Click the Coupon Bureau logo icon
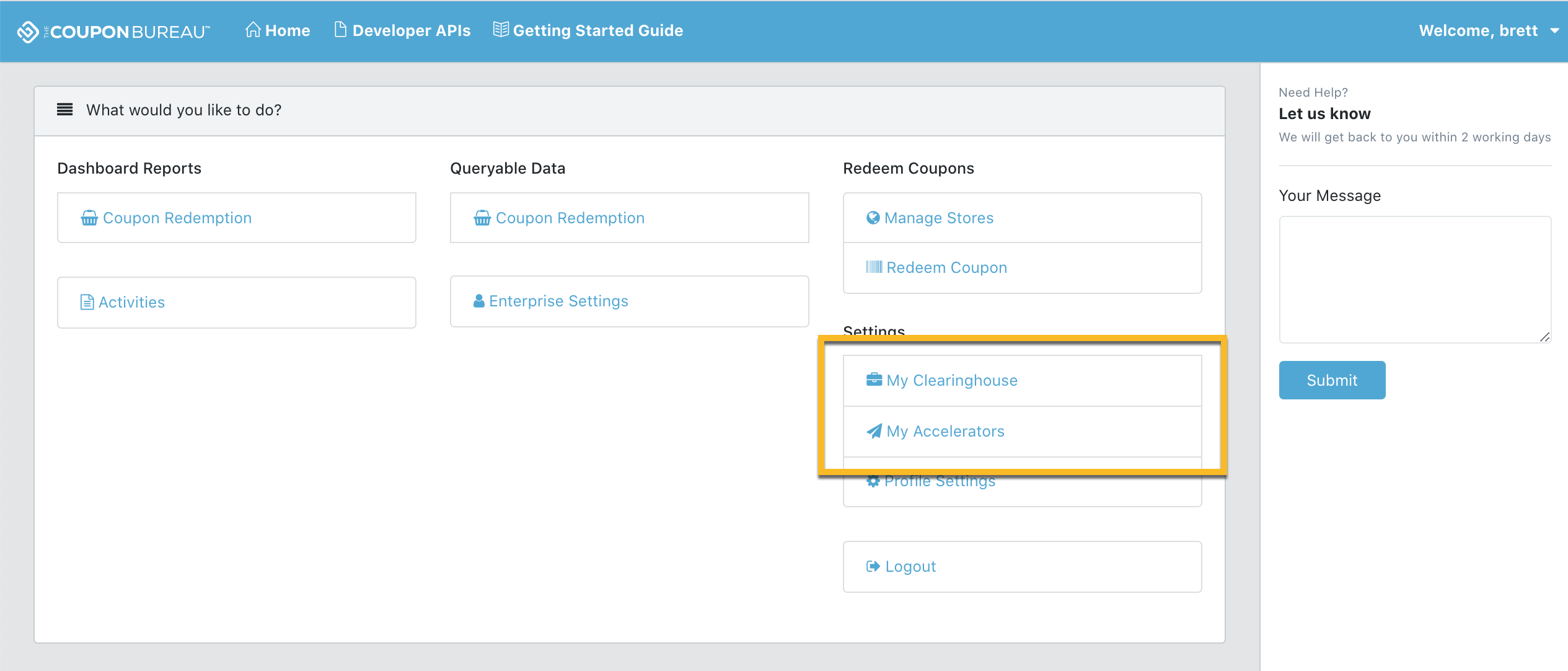Image resolution: width=1568 pixels, height=671 pixels. point(27,31)
